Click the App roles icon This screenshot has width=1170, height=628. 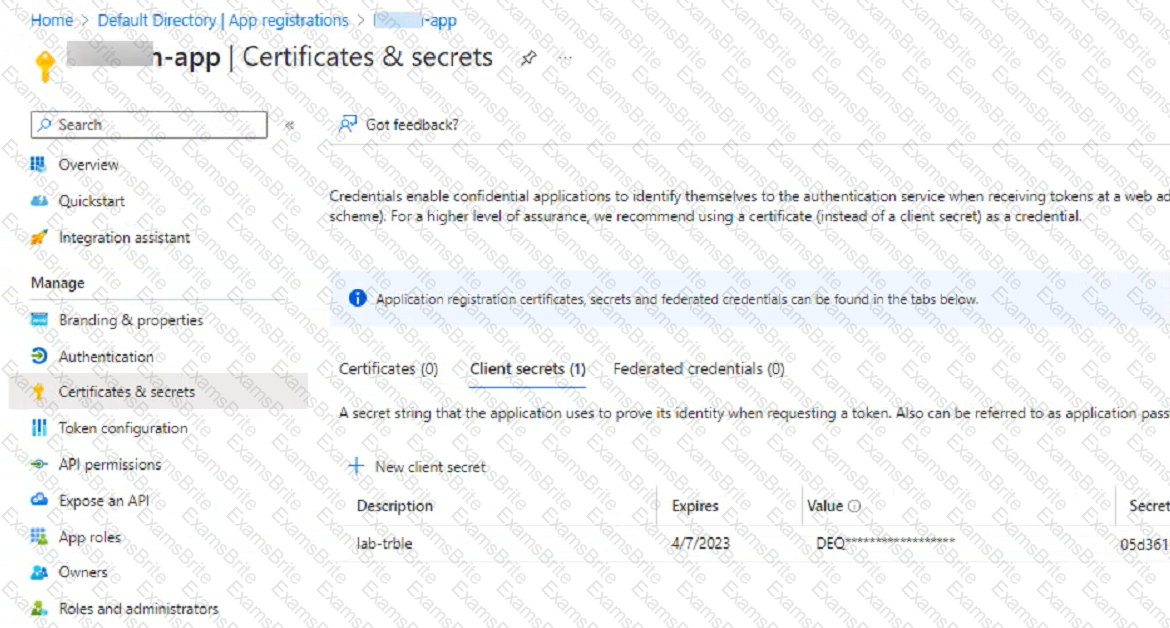[39, 538]
